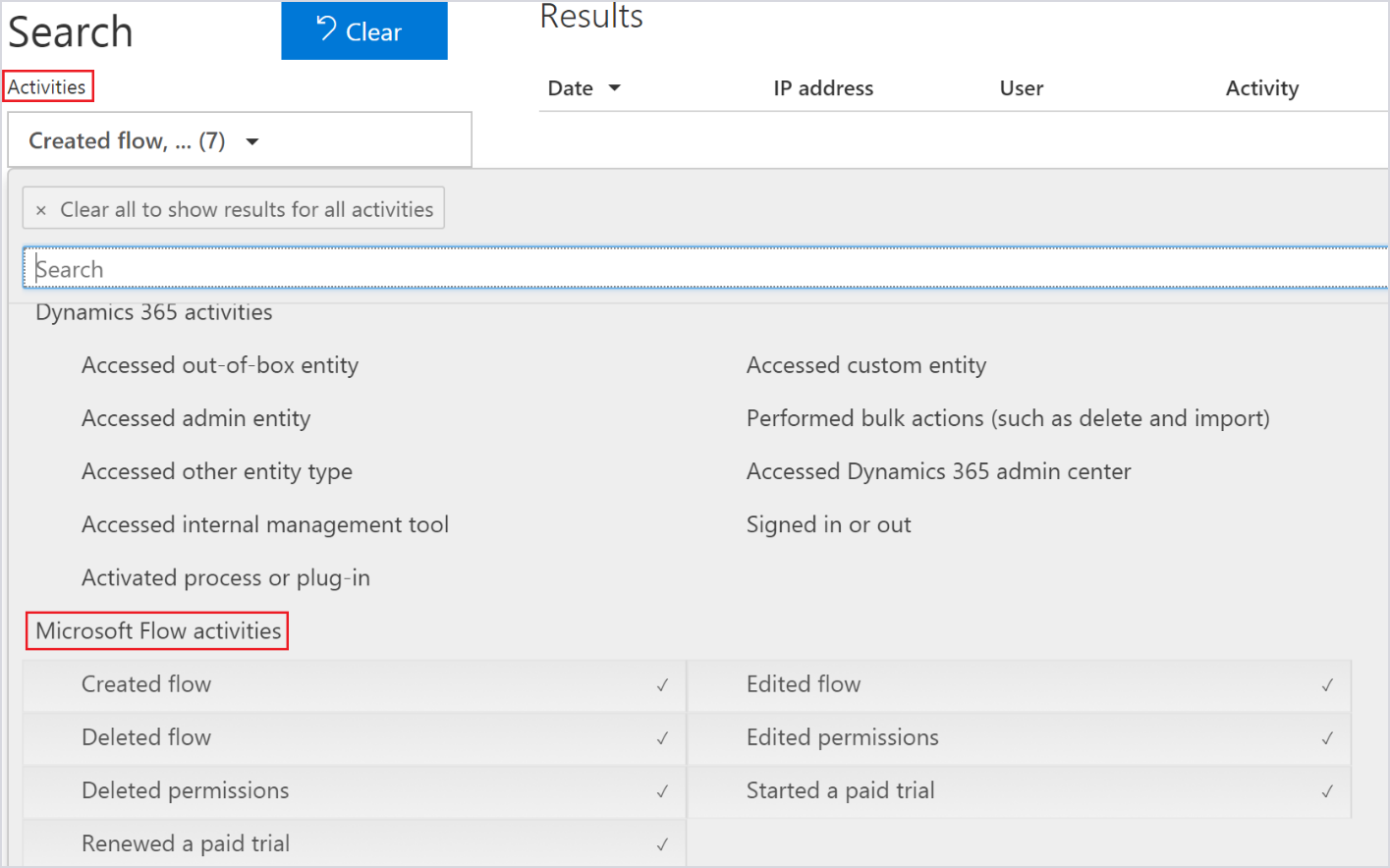
Task: Click the X icon to clear all activity filters
Action: pyautogui.click(x=40, y=208)
